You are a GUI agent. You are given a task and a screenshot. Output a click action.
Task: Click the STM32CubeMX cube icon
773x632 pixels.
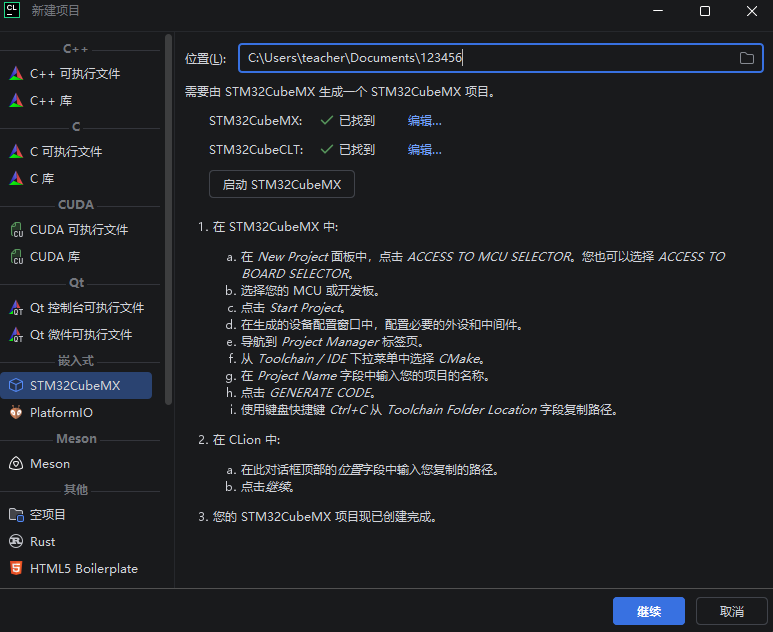pos(16,386)
